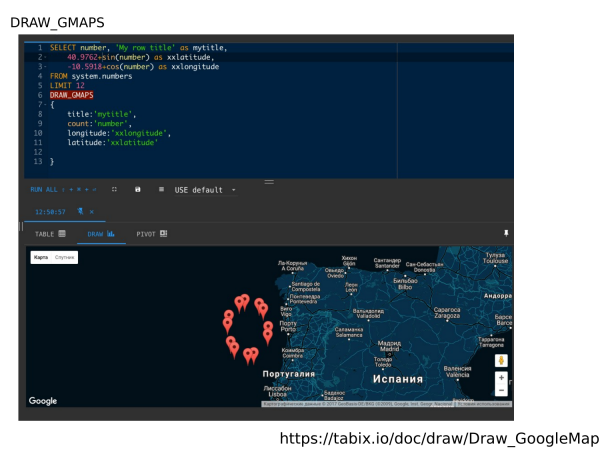Collapse the fold arrow on line 2
Screen dimensions: 600x450
pyautogui.click(x=46, y=57)
